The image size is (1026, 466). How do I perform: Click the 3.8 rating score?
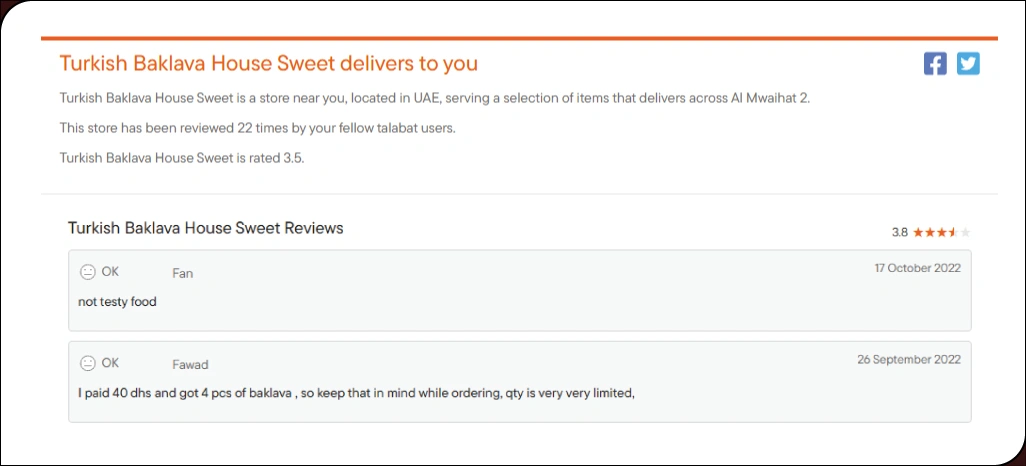tap(899, 232)
